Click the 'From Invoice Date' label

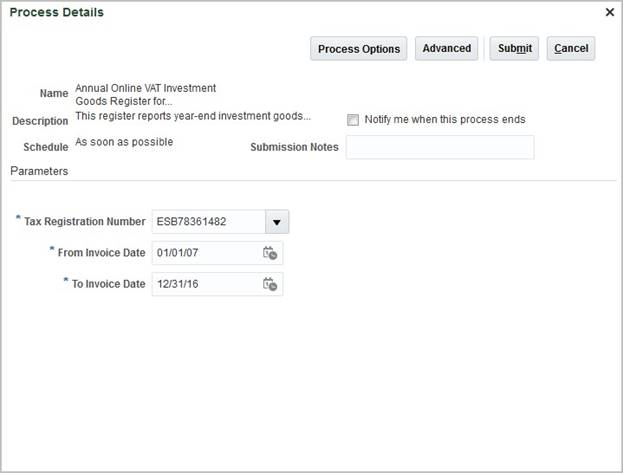(x=101, y=253)
